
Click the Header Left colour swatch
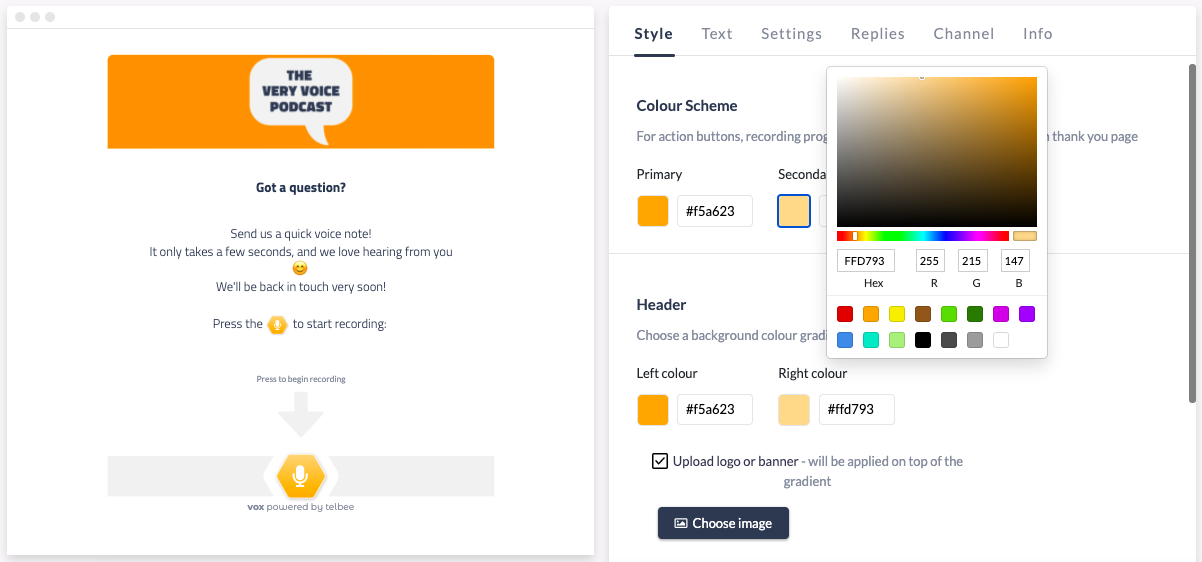point(653,410)
